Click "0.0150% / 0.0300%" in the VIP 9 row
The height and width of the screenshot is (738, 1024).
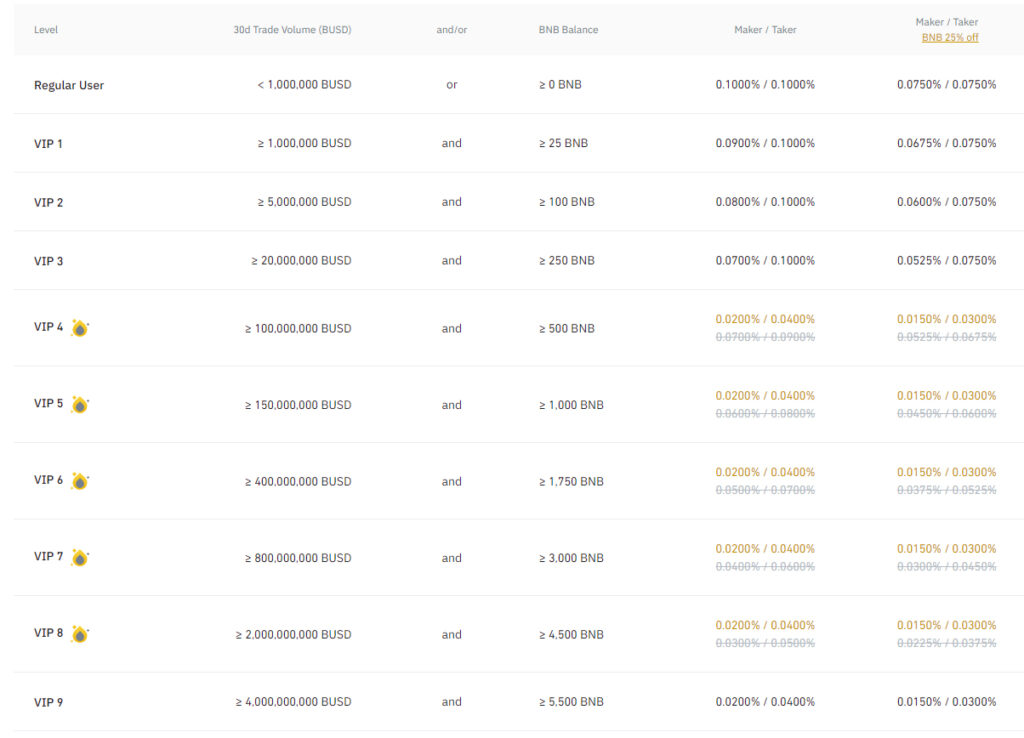point(946,701)
